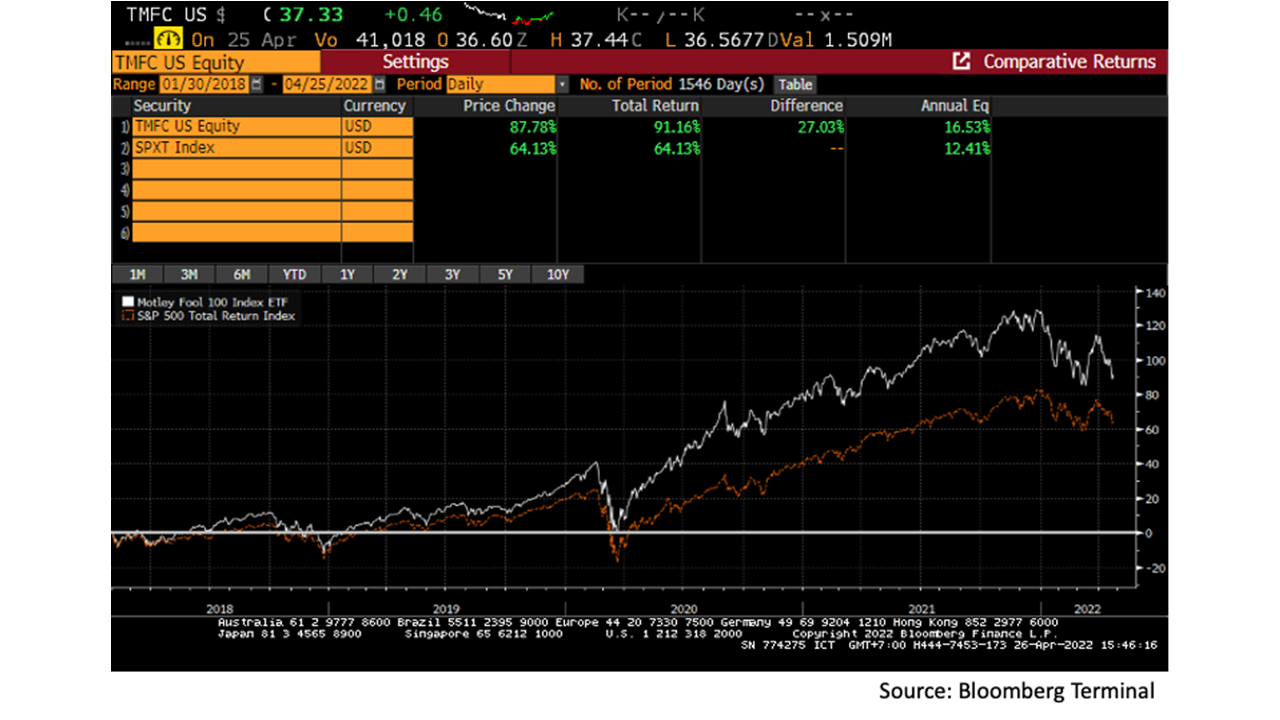Open the Currency dropdown for SPXT Index
This screenshot has height=720, width=1280.
377,147
